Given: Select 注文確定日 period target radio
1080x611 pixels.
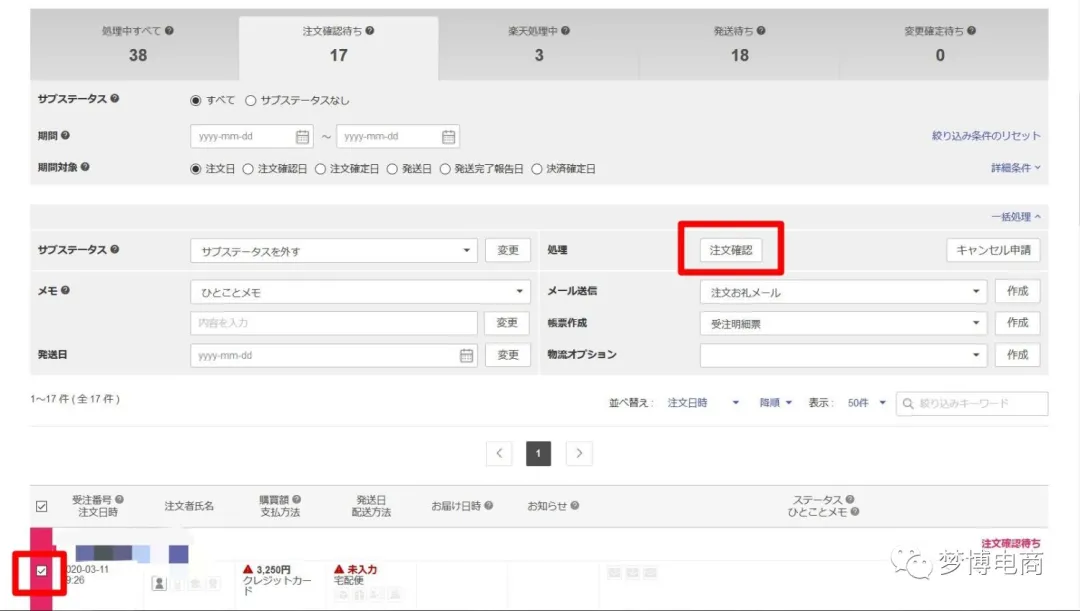Looking at the screenshot, I should pyautogui.click(x=320, y=169).
